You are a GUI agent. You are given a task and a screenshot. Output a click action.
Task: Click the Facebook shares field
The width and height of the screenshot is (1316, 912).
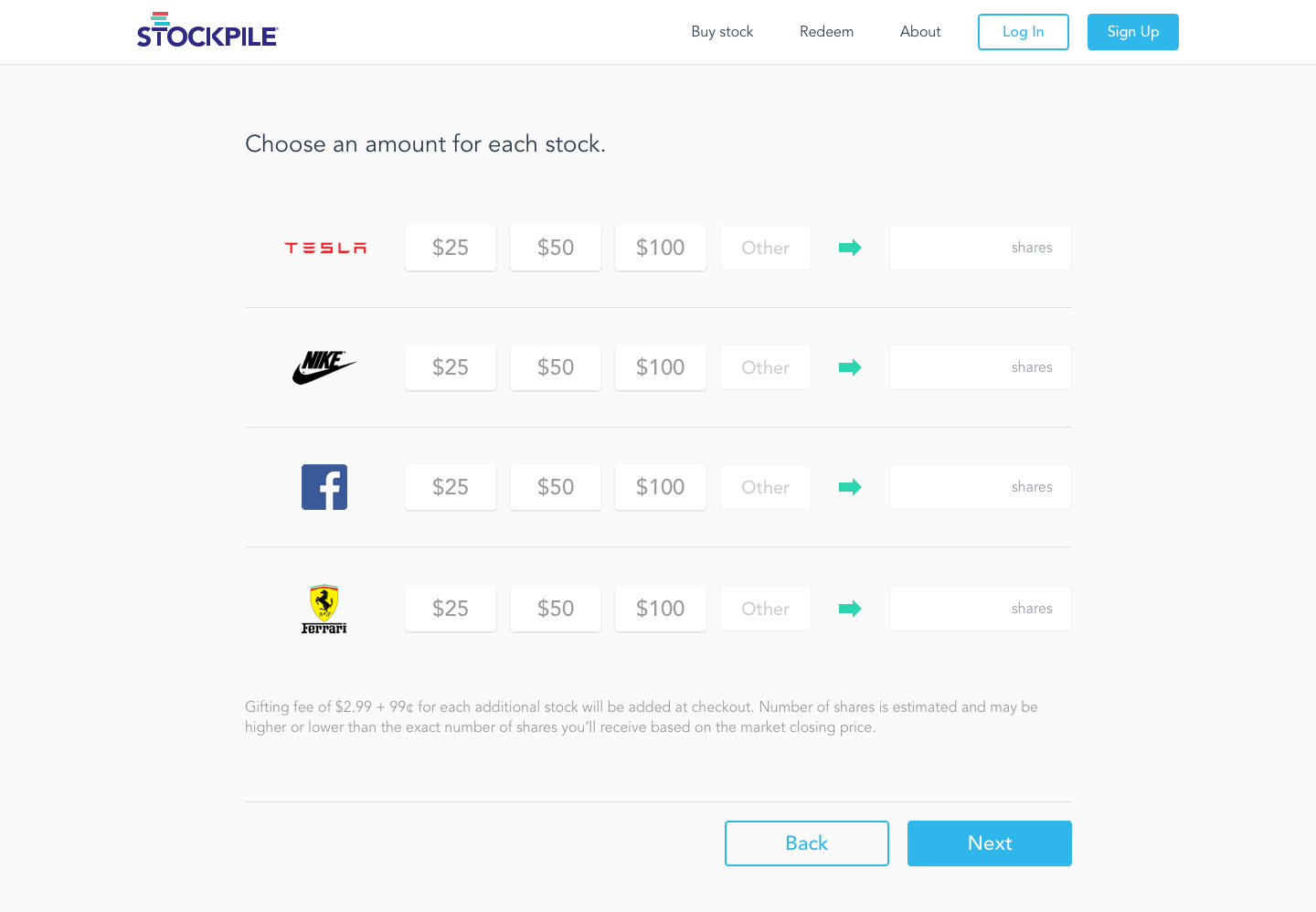[980, 487]
